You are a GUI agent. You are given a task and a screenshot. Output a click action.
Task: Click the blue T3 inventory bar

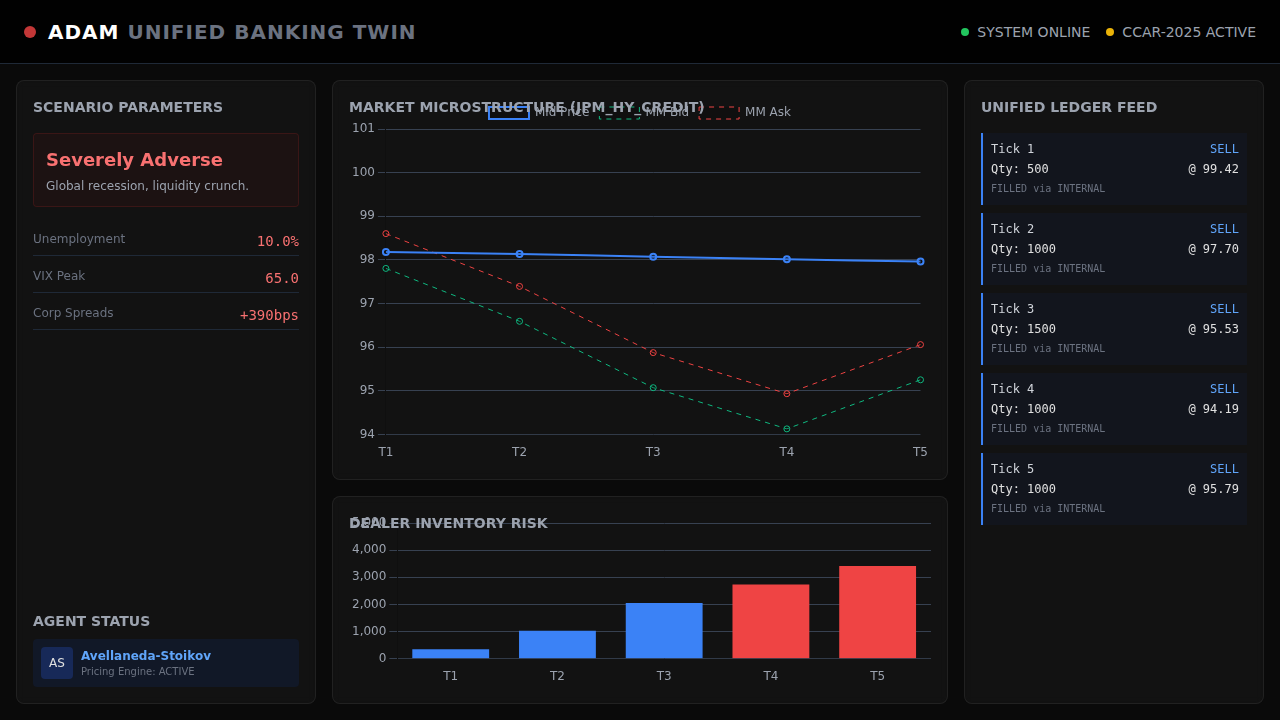(664, 630)
